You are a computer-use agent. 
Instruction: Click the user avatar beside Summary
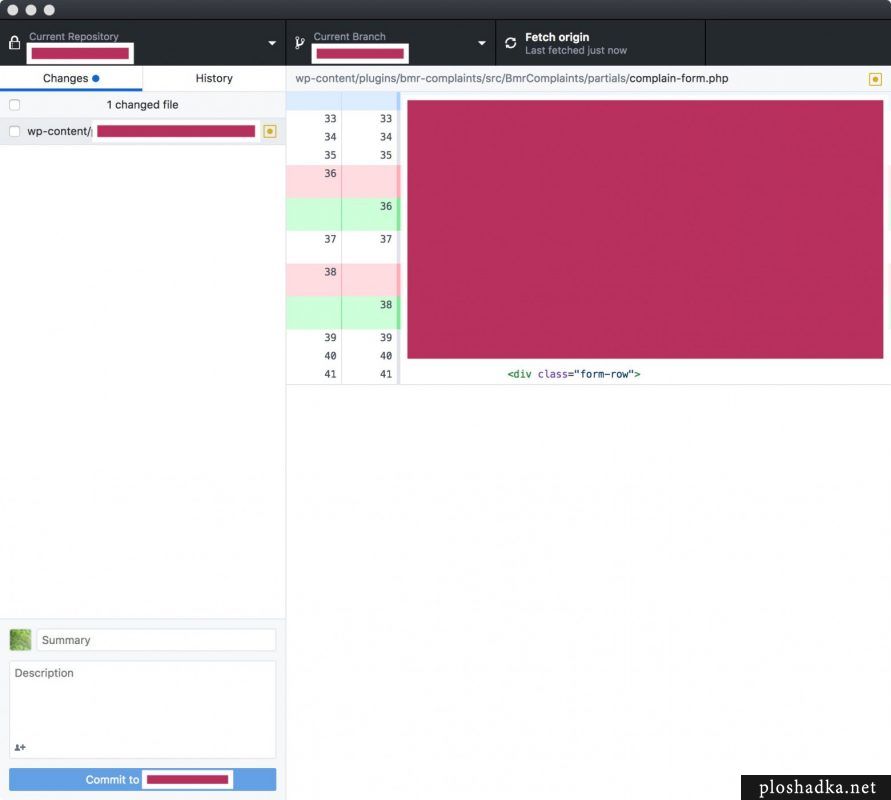[x=20, y=640]
